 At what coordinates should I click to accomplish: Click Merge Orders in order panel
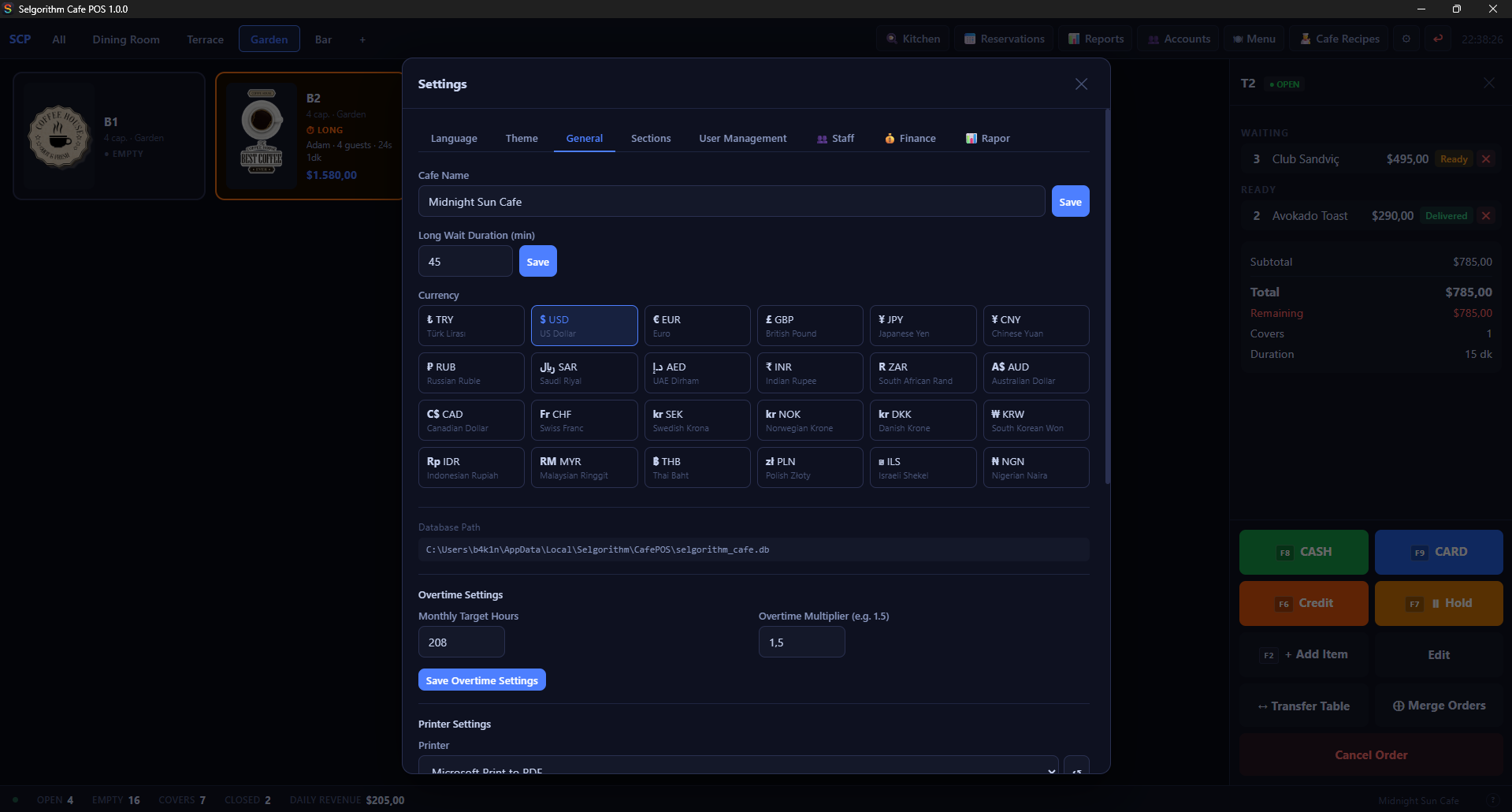click(x=1439, y=706)
